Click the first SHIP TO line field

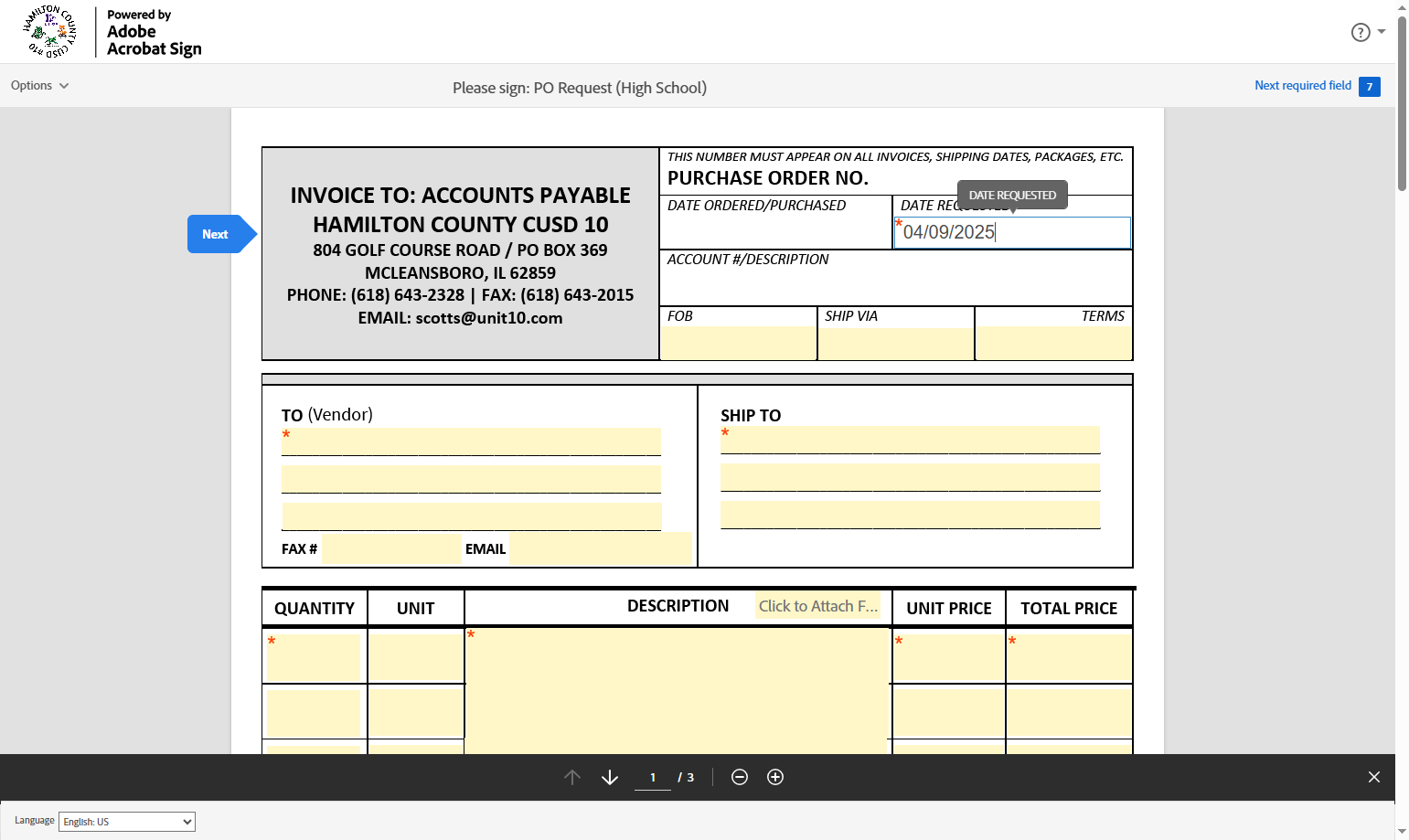910,440
